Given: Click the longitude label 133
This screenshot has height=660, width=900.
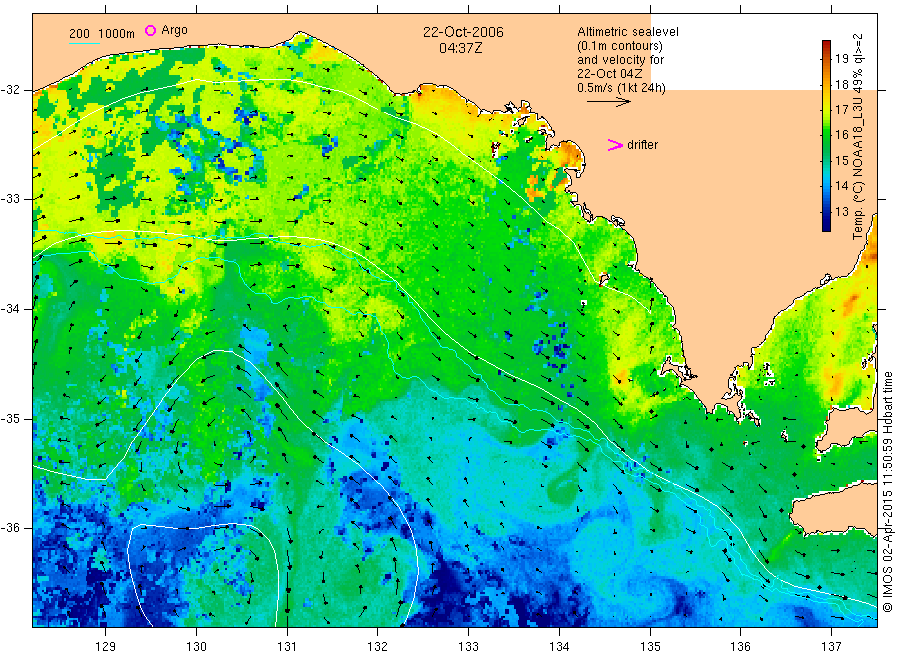Looking at the screenshot, I should pyautogui.click(x=468, y=646).
